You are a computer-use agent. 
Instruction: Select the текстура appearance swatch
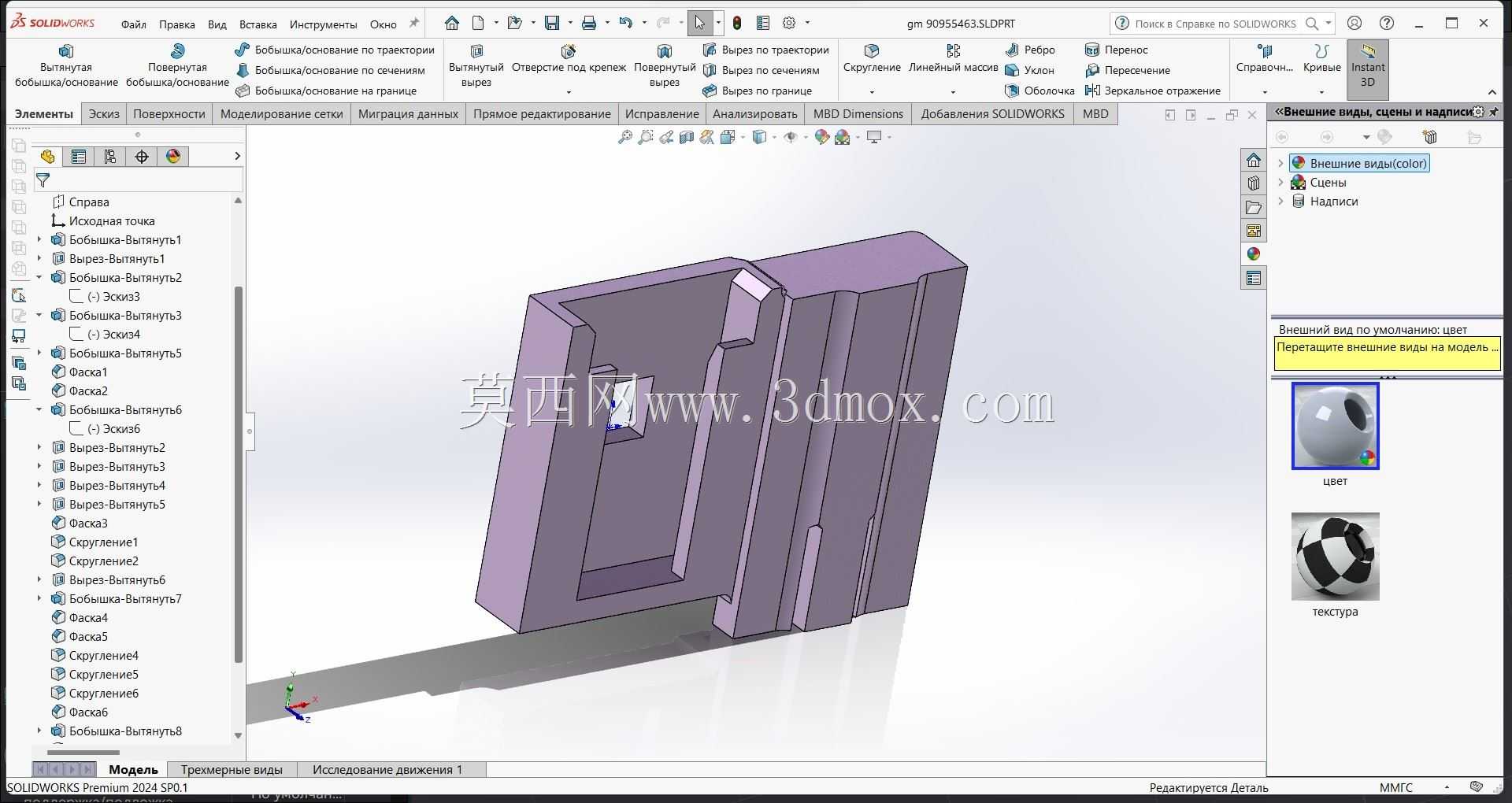(x=1336, y=557)
